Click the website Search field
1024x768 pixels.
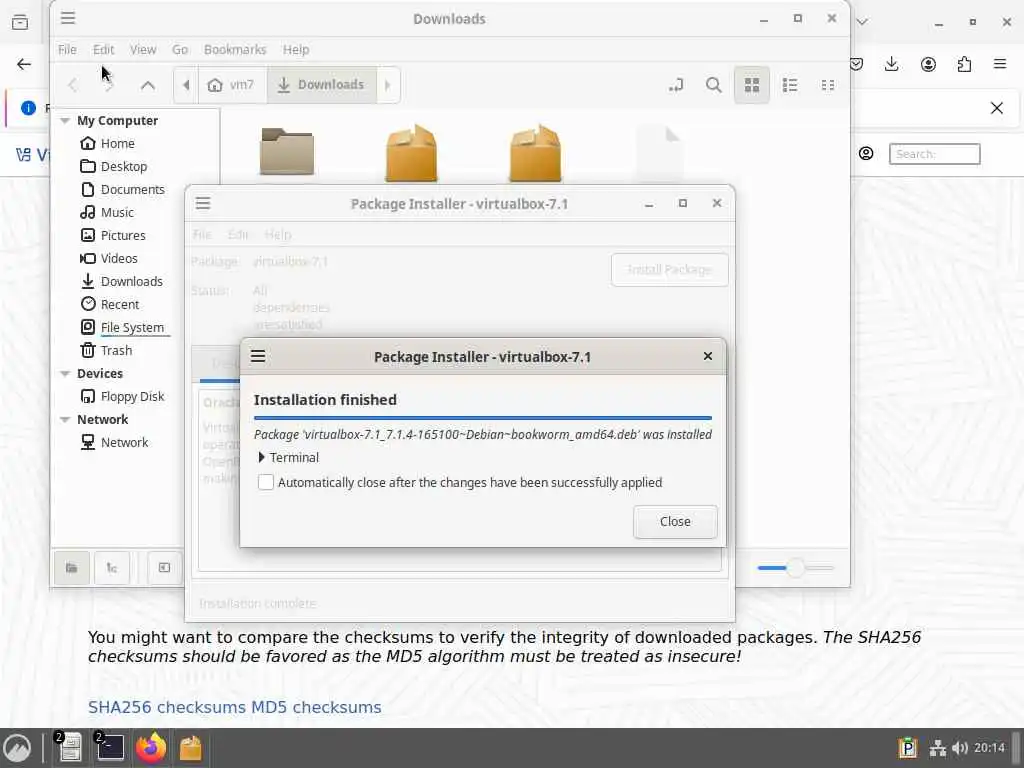(x=935, y=154)
